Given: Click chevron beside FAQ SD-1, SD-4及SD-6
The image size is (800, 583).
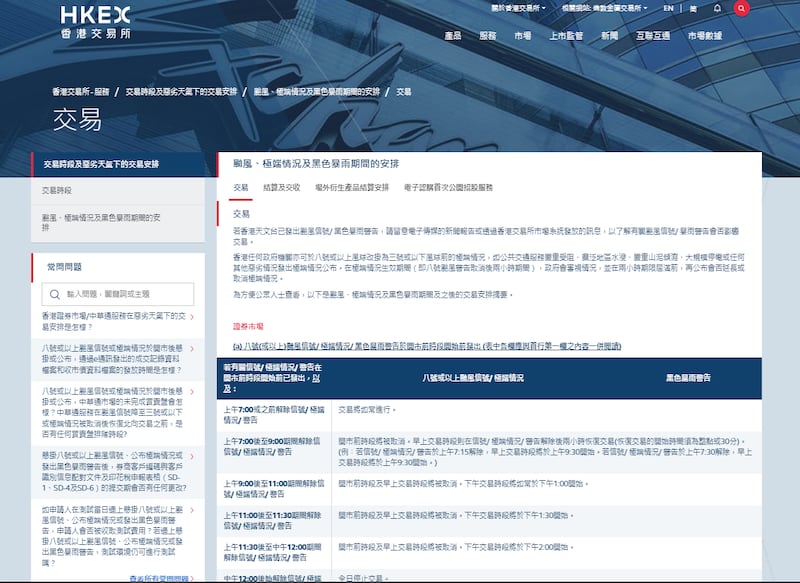Looking at the screenshot, I should pos(192,456).
